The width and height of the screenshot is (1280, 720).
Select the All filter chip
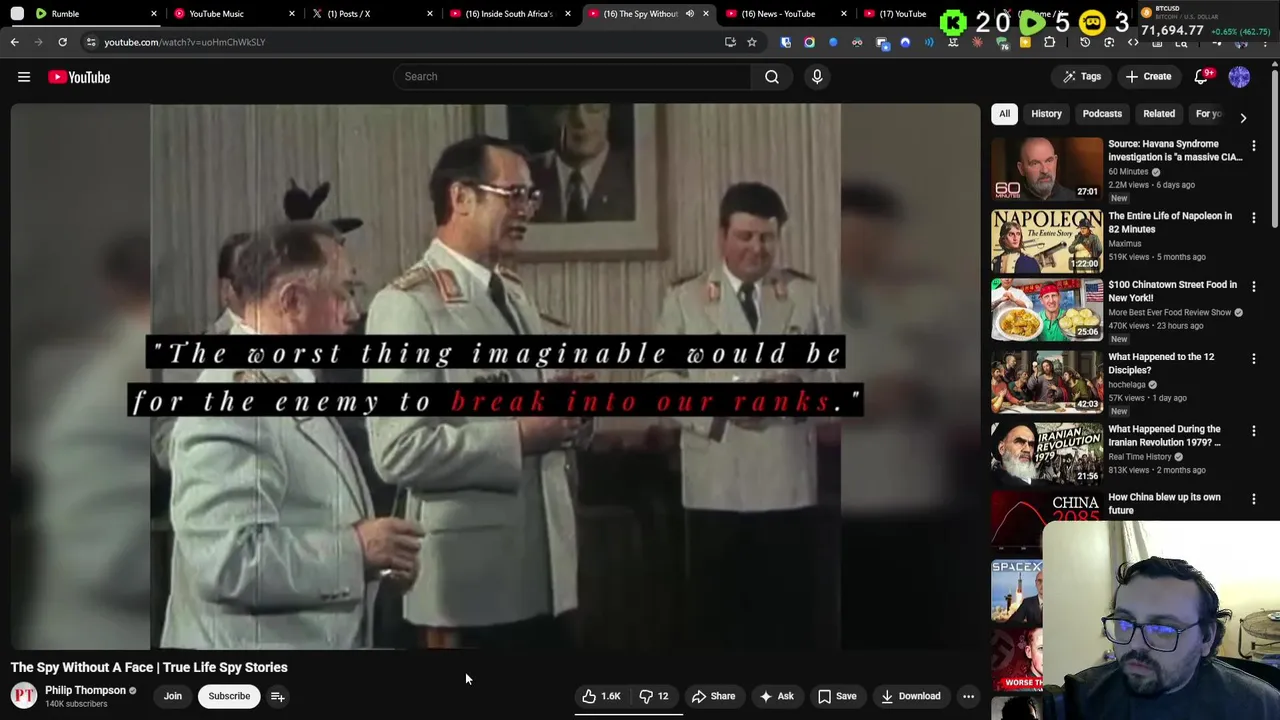pyautogui.click(x=1004, y=114)
